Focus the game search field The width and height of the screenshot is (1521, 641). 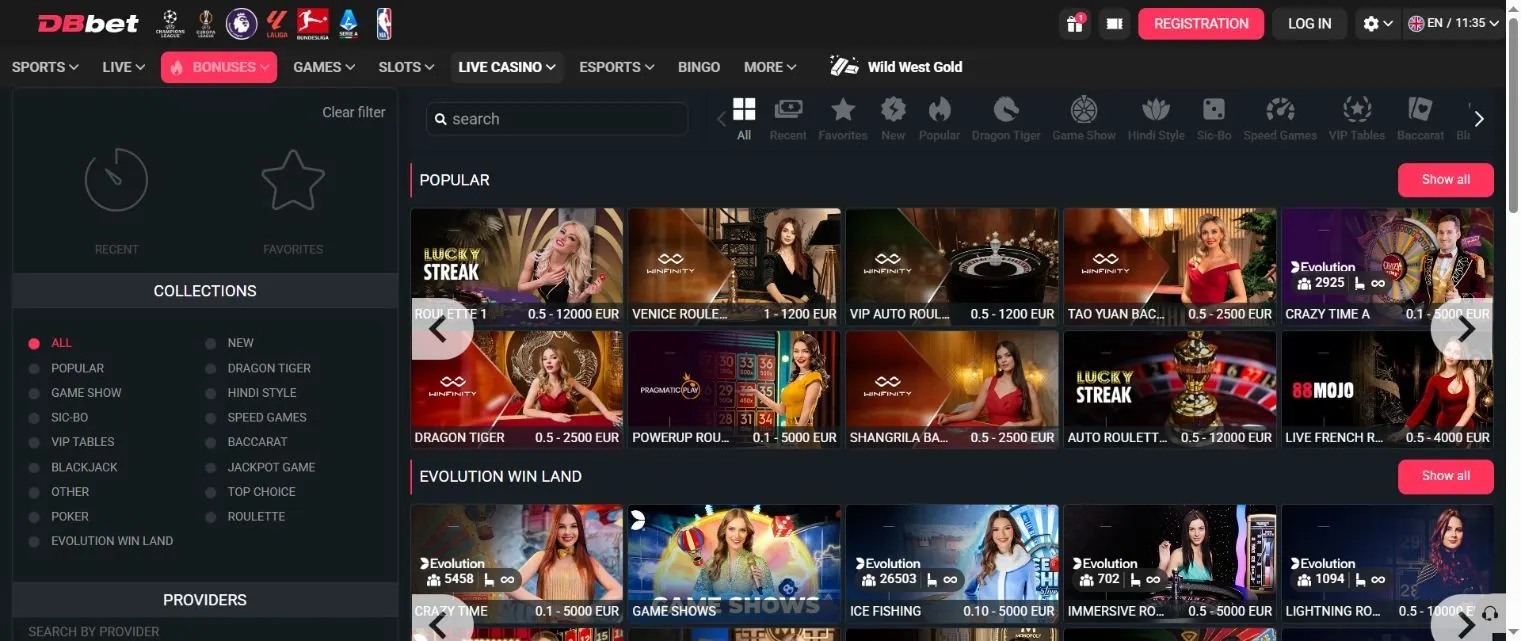click(x=557, y=119)
